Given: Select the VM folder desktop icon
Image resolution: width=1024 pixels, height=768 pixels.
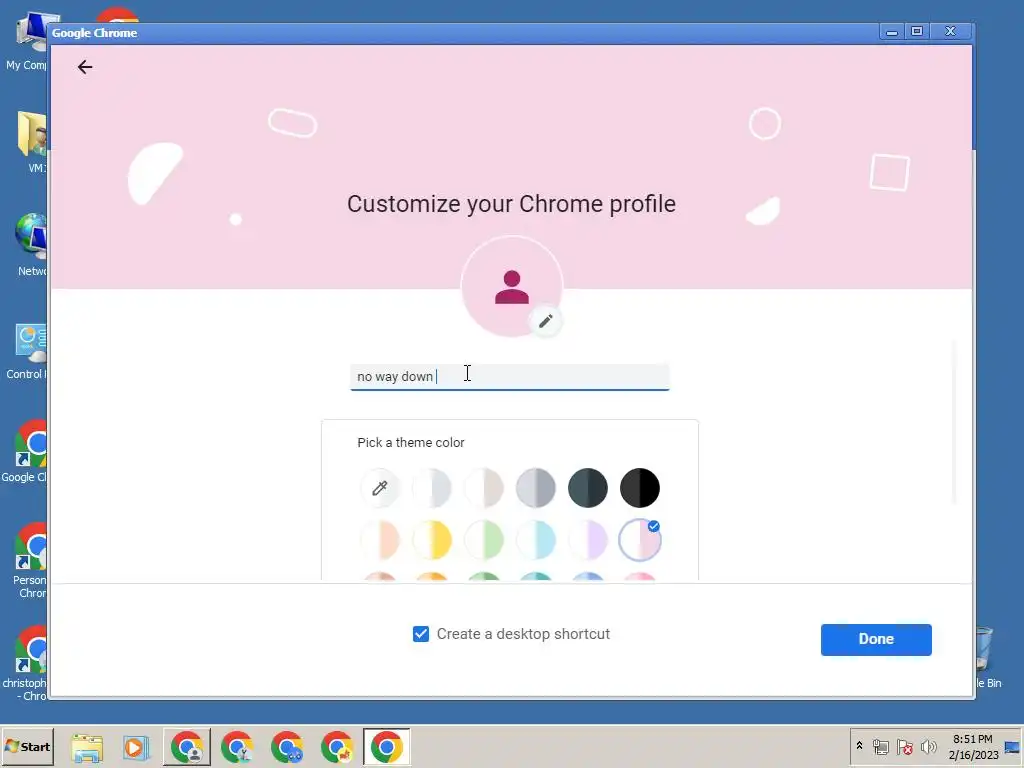Looking at the screenshot, I should 33,141.
